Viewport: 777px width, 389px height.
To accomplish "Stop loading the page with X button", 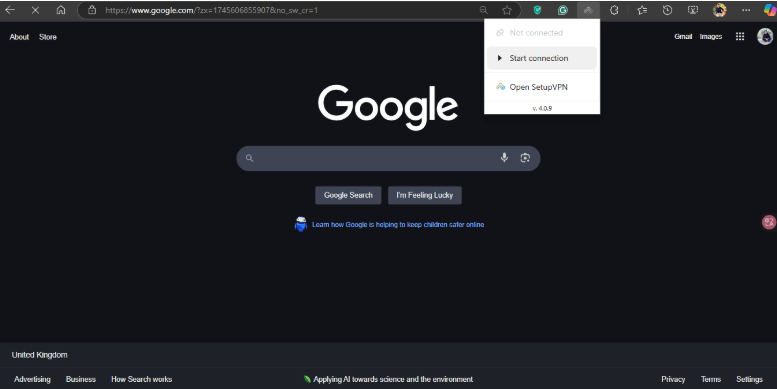I will [35, 10].
